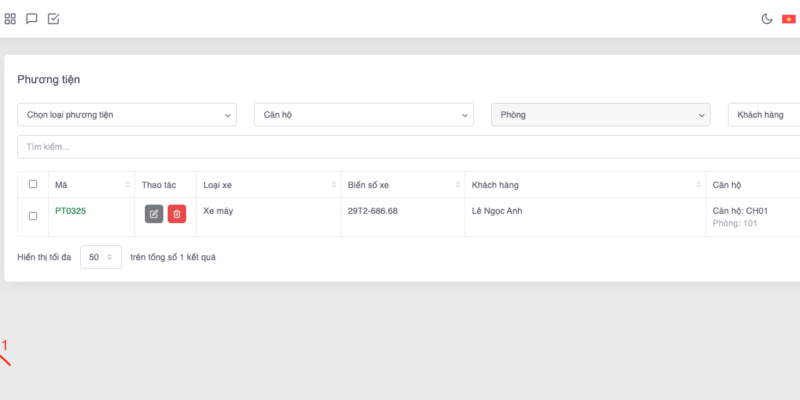Tick the select-all header checkbox
The height and width of the screenshot is (400, 800).
click(x=33, y=184)
